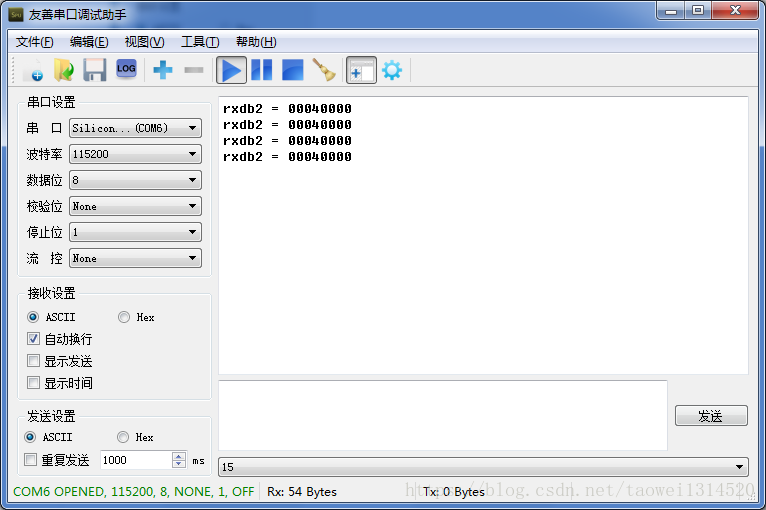Open the 数据位 dropdown showing 8
766x510 pixels.
(x=135, y=180)
